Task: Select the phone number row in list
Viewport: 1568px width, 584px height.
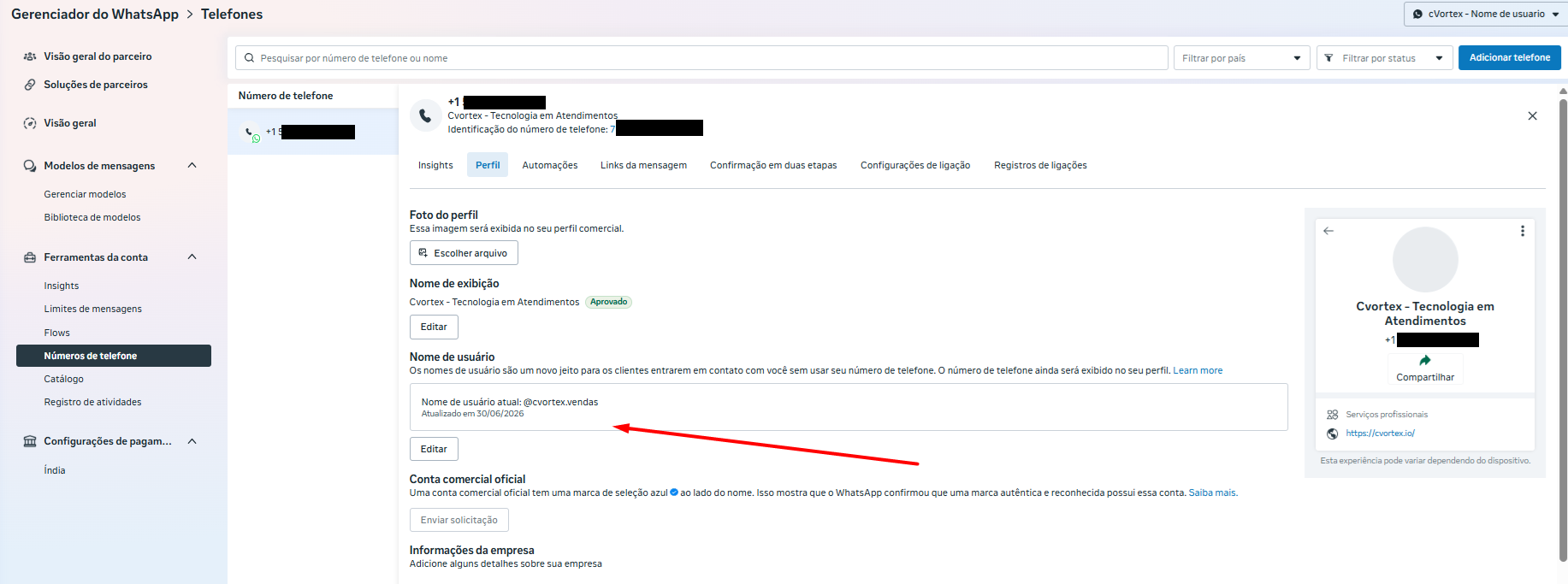Action: tap(313, 132)
